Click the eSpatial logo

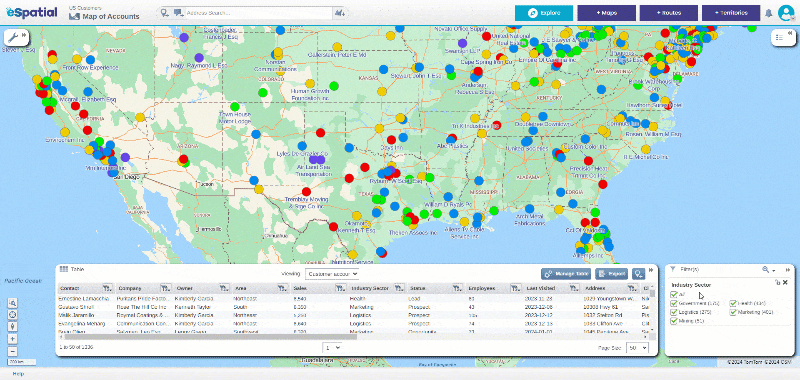[31, 12]
